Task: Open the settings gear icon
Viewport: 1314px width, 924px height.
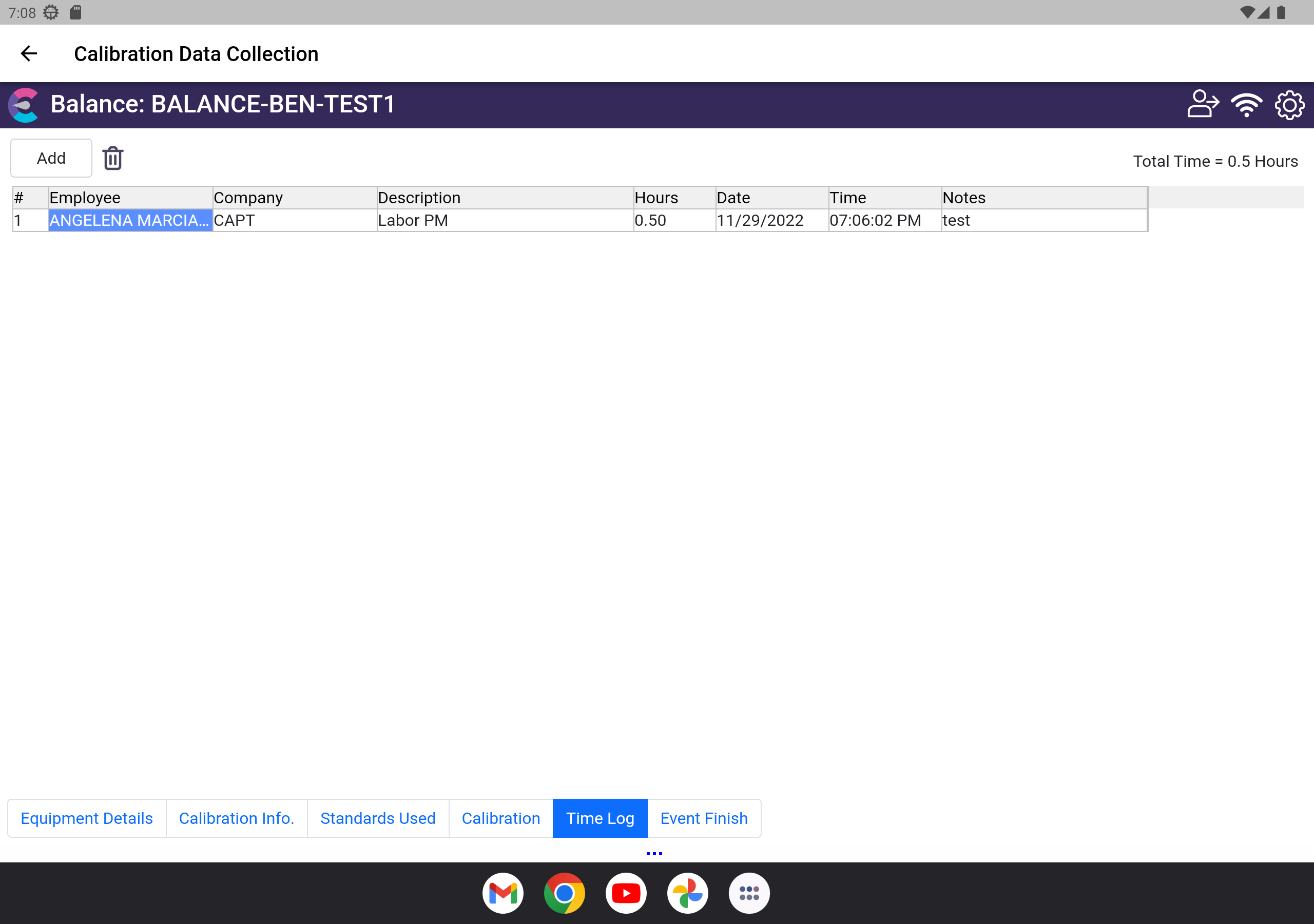Action: point(1289,105)
